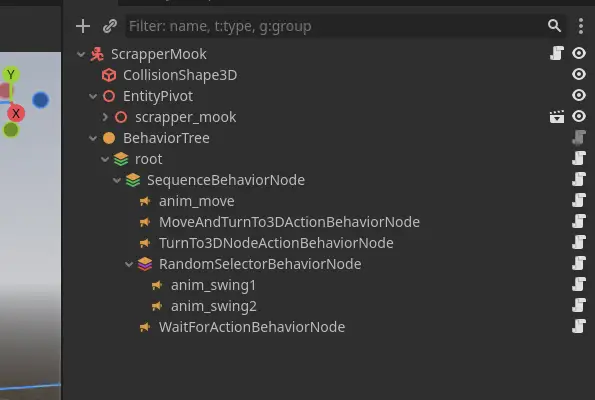The height and width of the screenshot is (400, 595).
Task: Select TurnTo3DNodeActionBehaviorNode in tree
Action: 276,243
